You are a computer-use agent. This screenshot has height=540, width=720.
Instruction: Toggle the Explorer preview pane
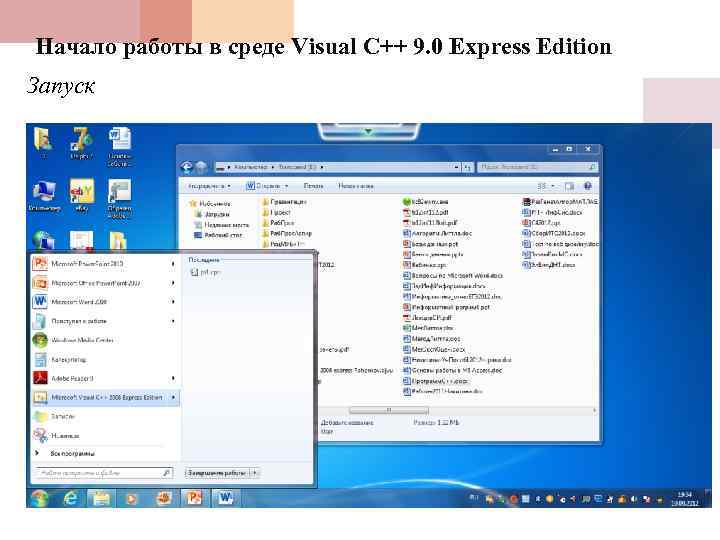(x=569, y=186)
